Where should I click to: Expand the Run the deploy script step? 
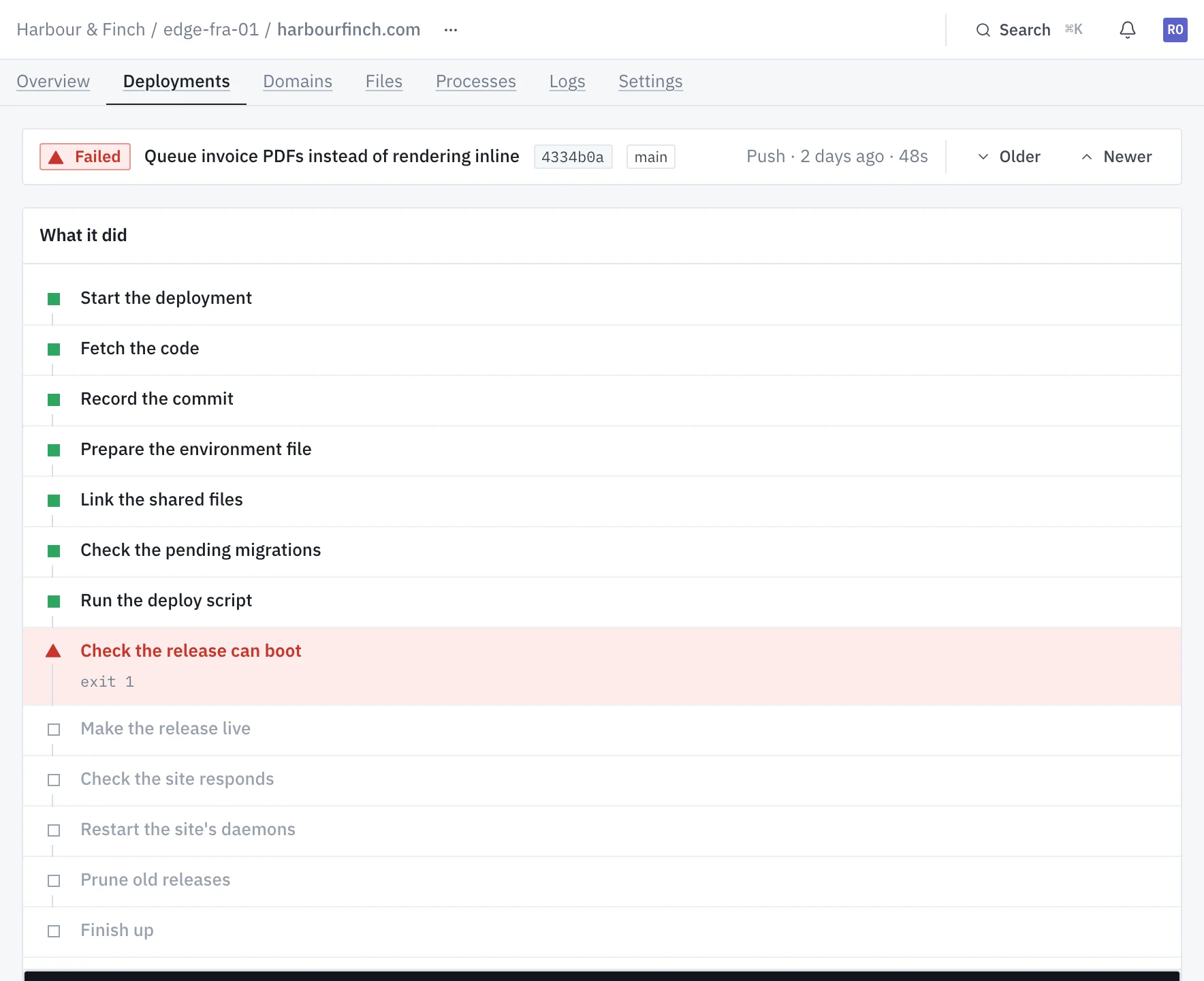click(602, 602)
